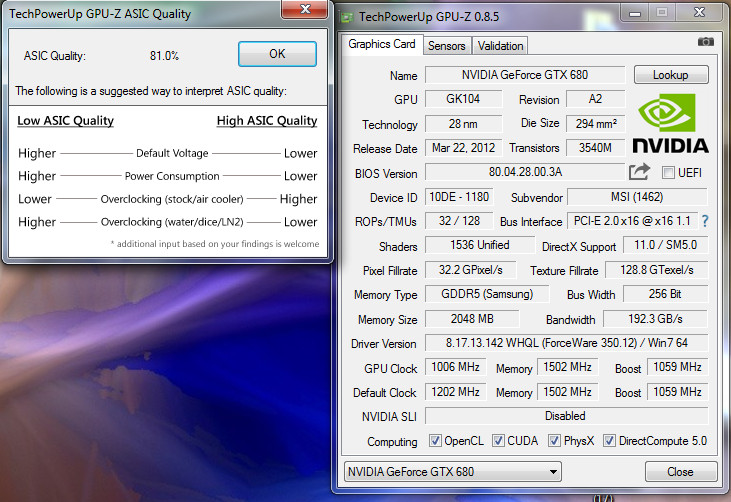Image resolution: width=731 pixels, height=502 pixels.
Task: Close the ASIC Quality dialog with X
Action: click(x=305, y=9)
